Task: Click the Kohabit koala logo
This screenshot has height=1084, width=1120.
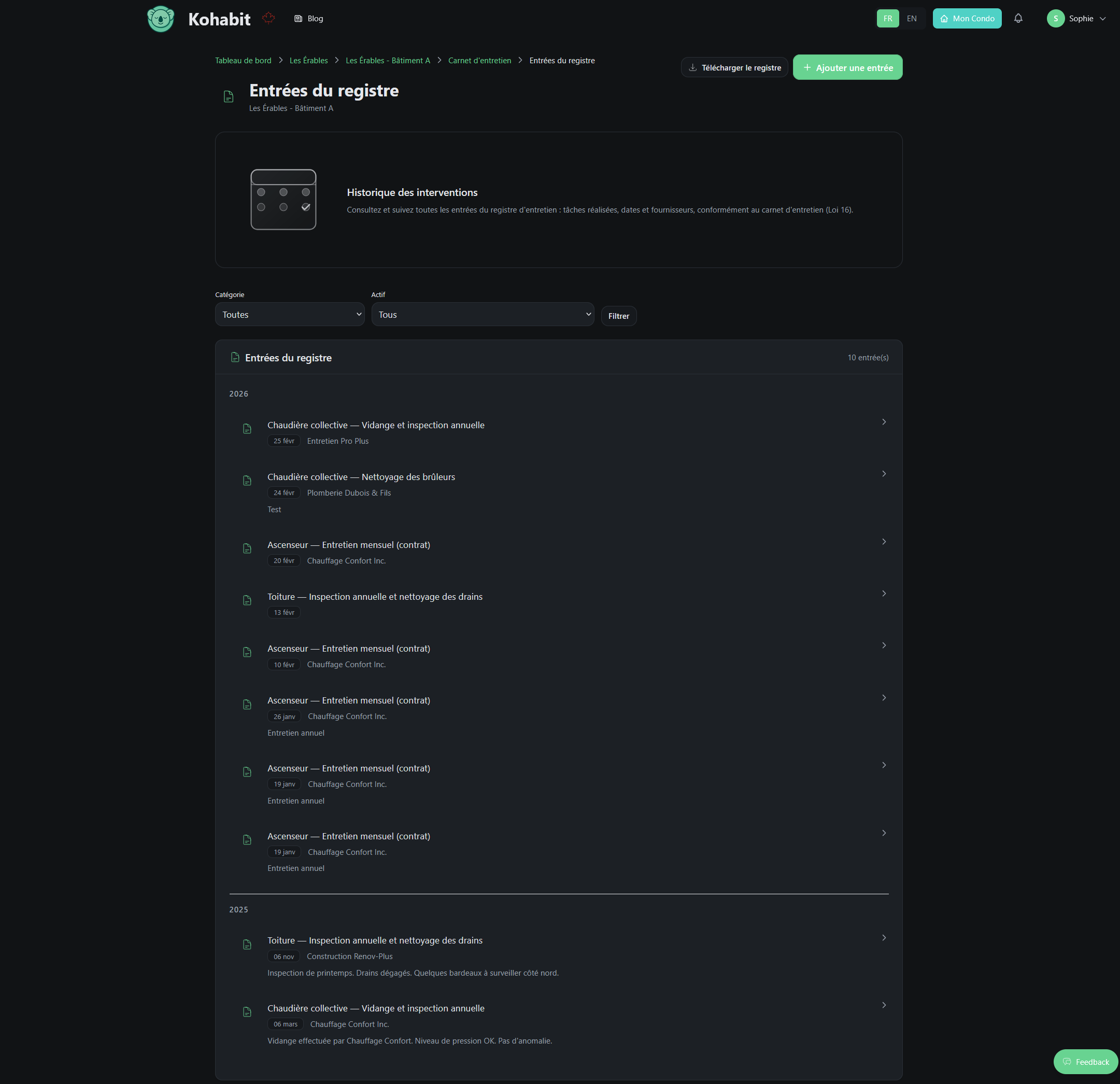Action: tap(160, 18)
